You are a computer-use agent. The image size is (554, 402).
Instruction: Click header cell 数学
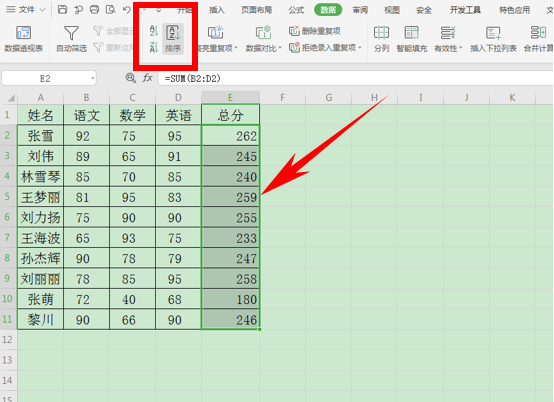pos(132,115)
